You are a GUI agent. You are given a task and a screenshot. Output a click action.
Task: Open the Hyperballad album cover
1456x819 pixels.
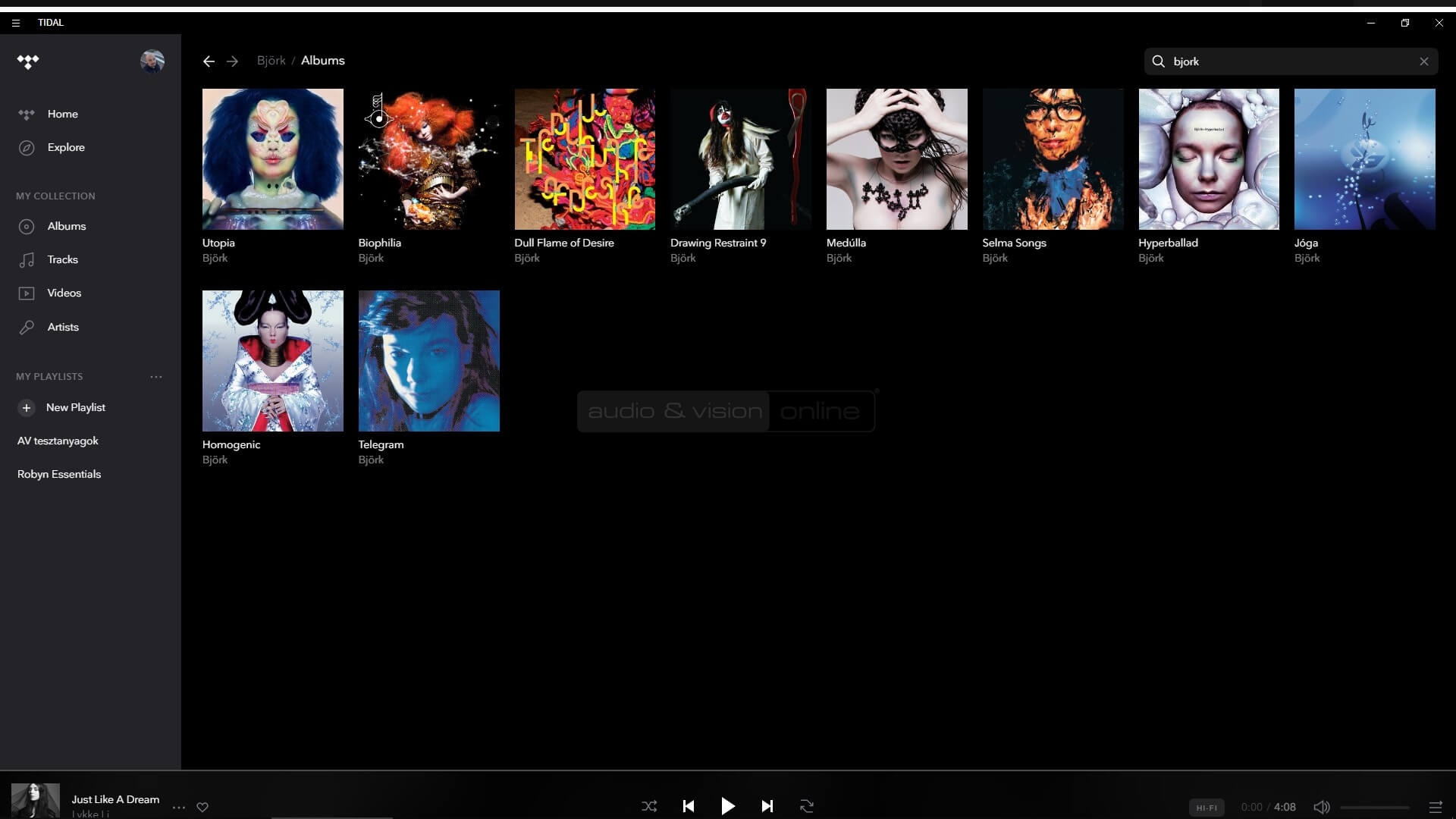pyautogui.click(x=1209, y=159)
